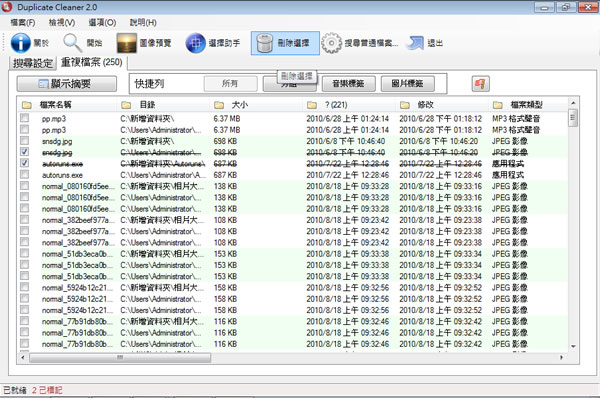Click folder icon beside 檔案名稱 column
The height and width of the screenshot is (398, 600).
coord(26,105)
